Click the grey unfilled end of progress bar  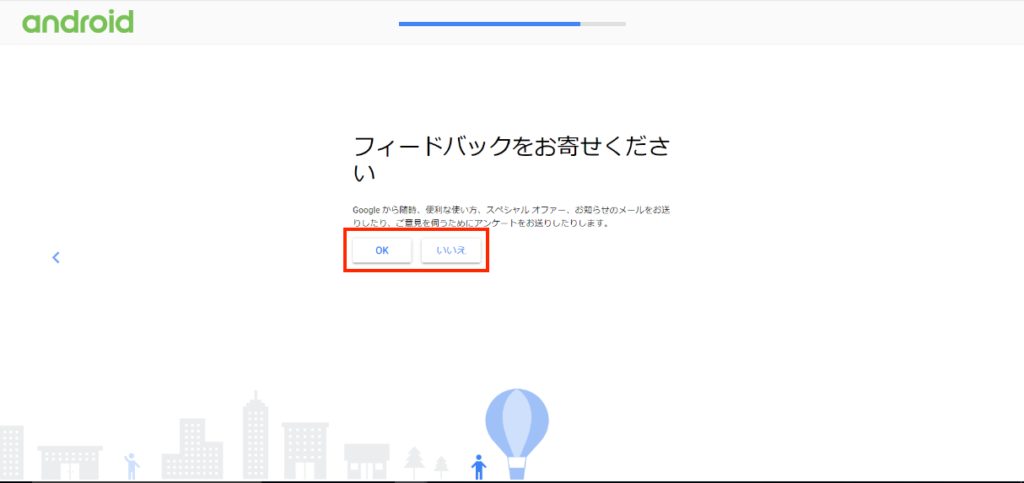pos(603,23)
